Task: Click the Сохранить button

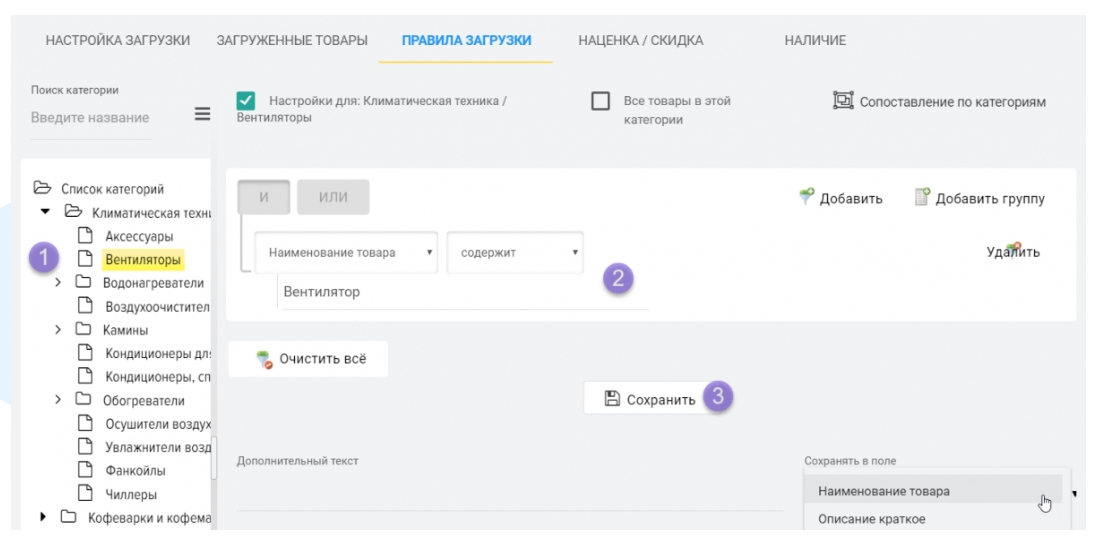Action: [x=649, y=399]
